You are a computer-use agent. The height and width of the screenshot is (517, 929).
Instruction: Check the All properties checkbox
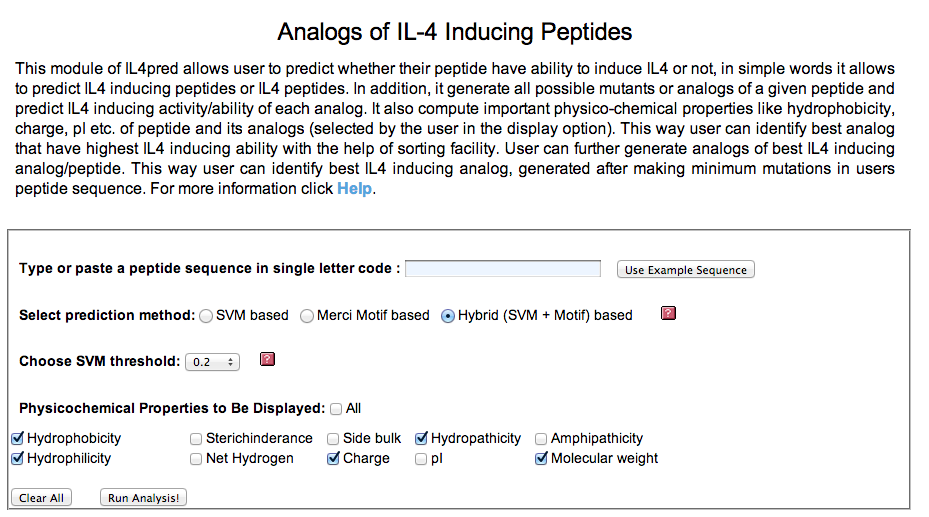point(336,409)
